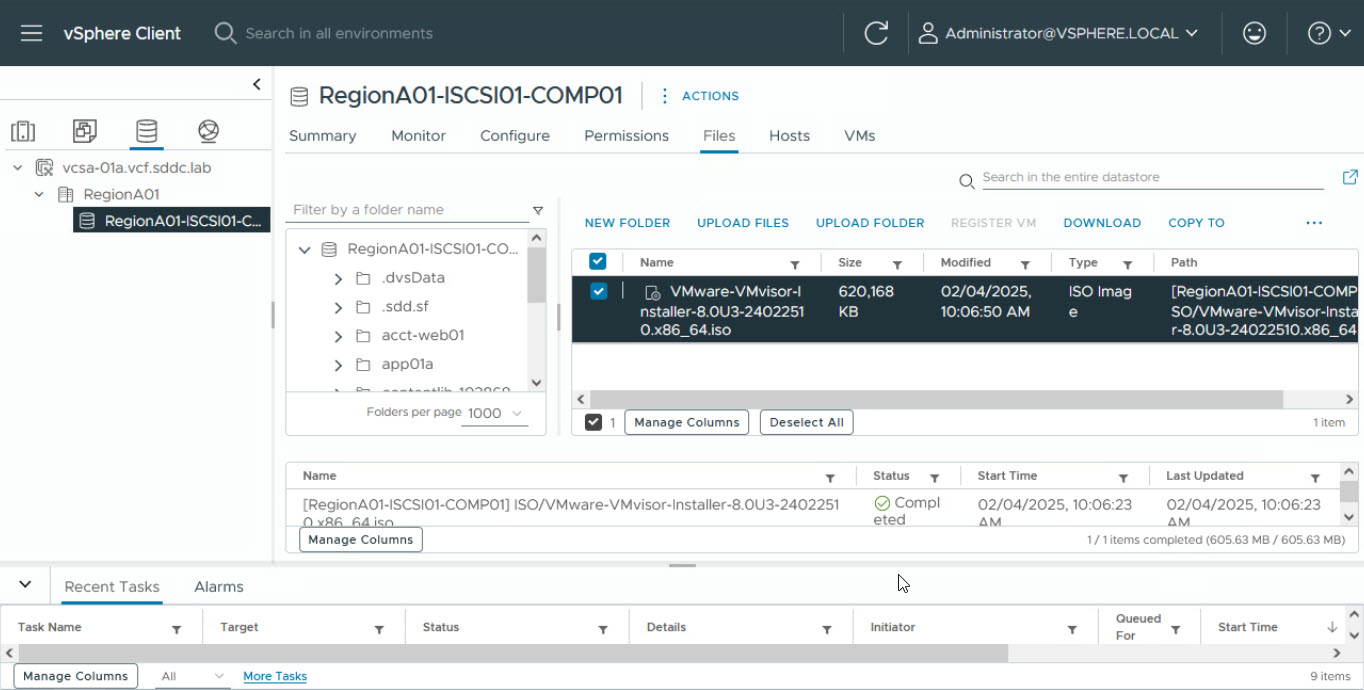The image size is (1364, 690).
Task: Switch to the Alarms tab
Action: pyautogui.click(x=219, y=587)
